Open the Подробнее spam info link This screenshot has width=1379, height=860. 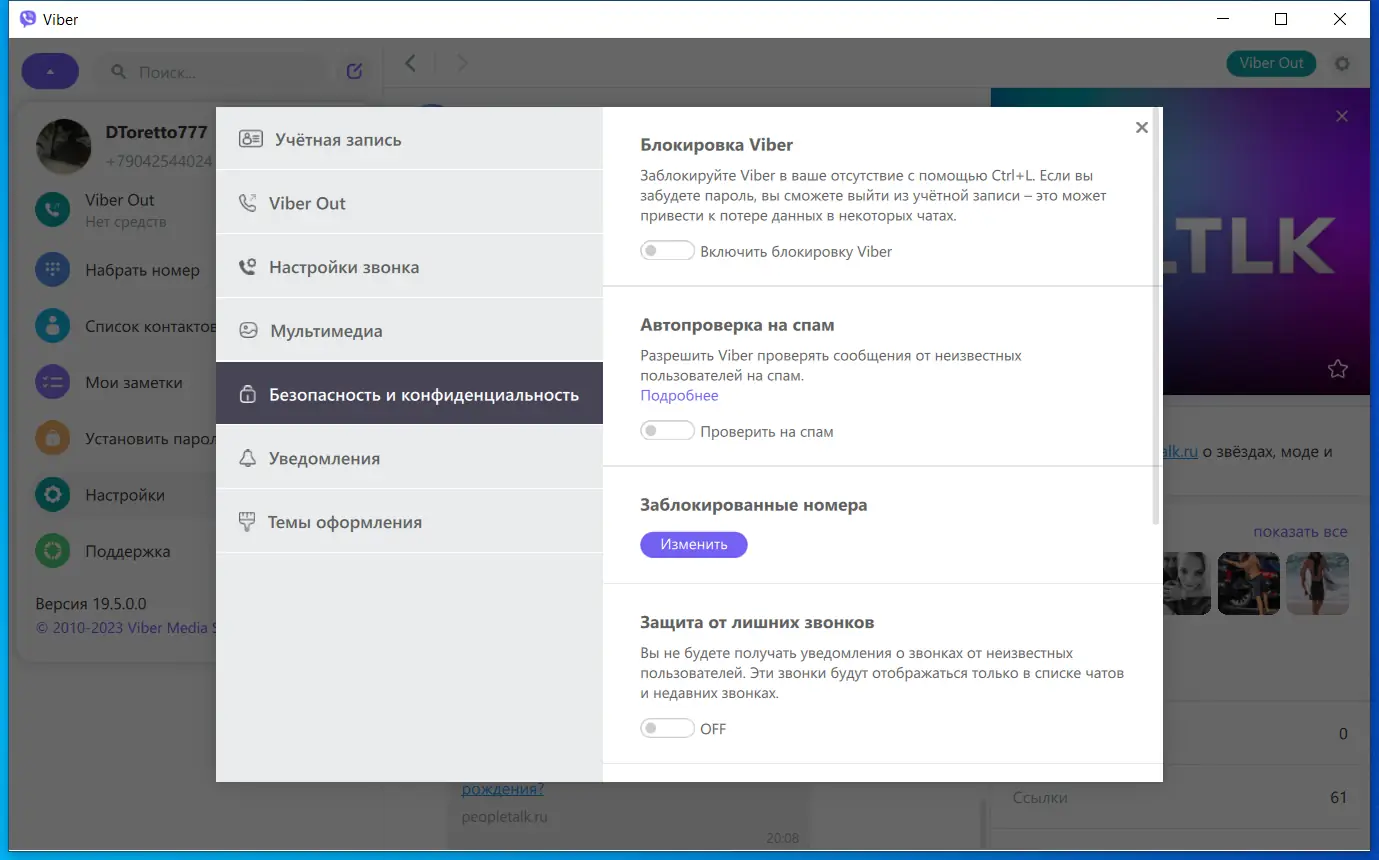679,395
